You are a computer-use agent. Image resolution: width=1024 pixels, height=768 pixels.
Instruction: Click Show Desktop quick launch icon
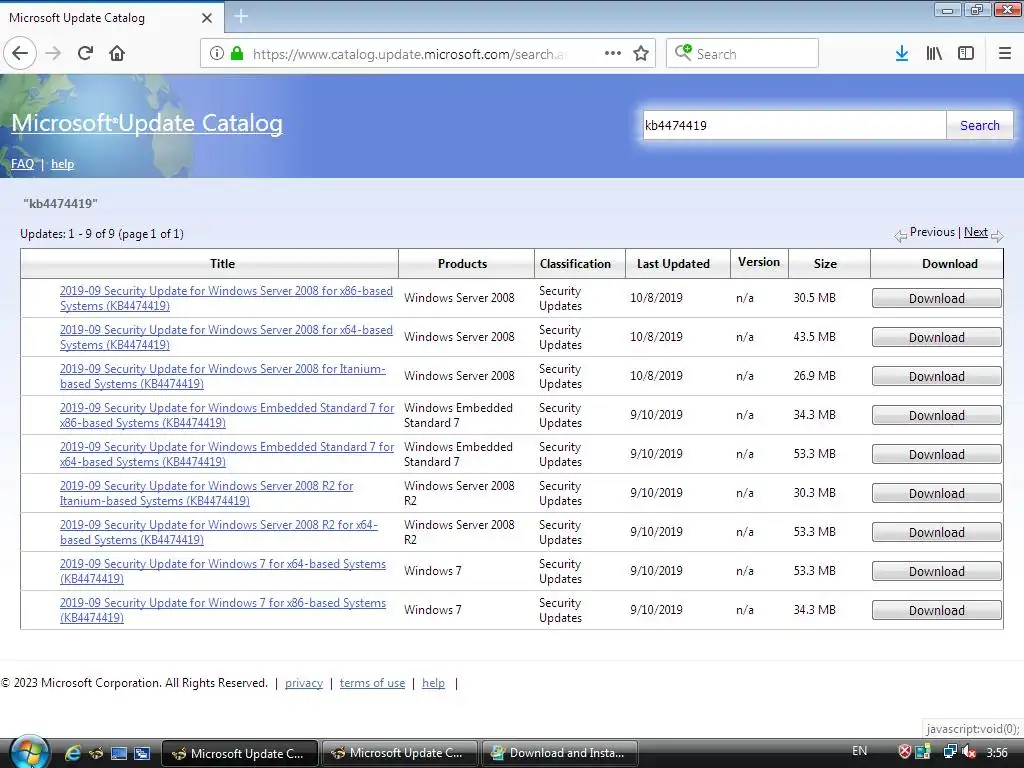(119, 753)
